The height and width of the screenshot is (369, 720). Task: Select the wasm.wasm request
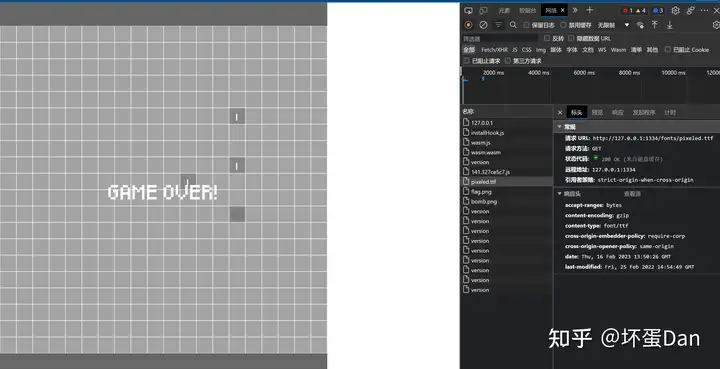click(x=507, y=152)
